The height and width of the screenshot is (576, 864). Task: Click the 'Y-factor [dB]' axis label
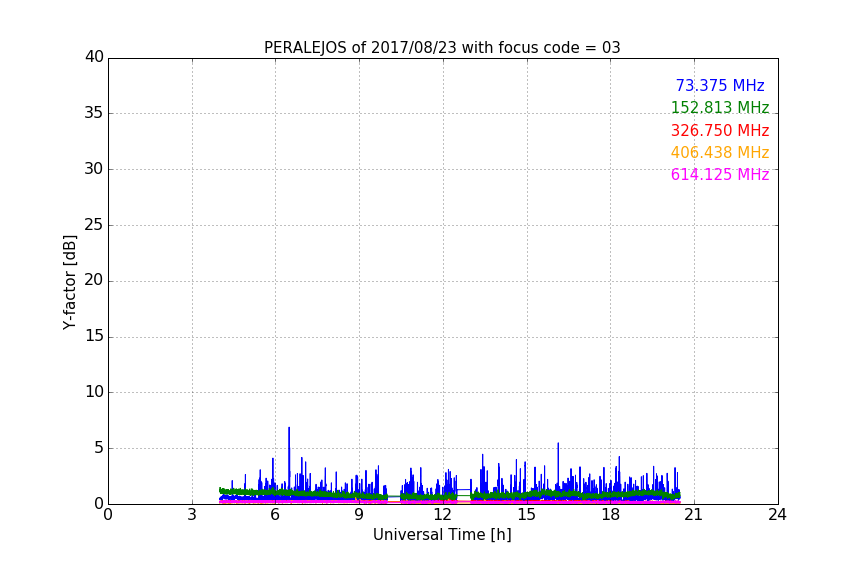coord(69,282)
